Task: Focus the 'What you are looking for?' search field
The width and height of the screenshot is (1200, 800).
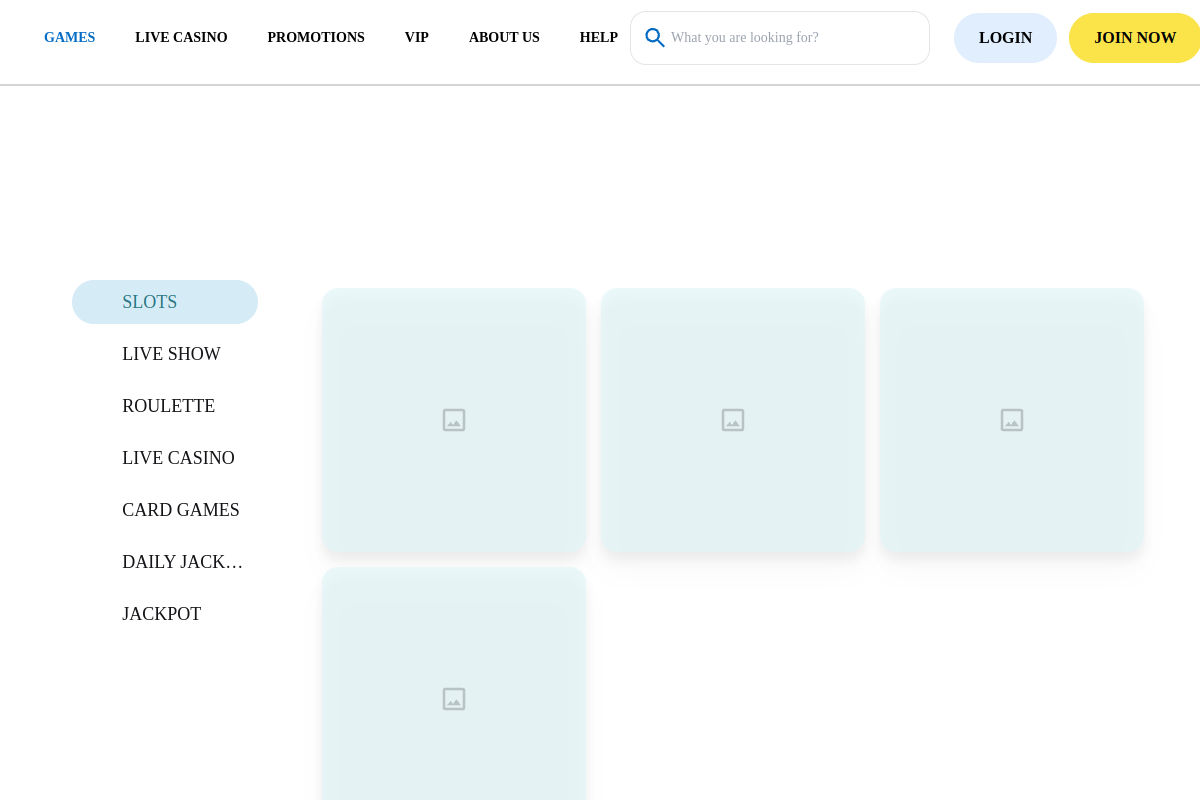Action: [x=780, y=38]
